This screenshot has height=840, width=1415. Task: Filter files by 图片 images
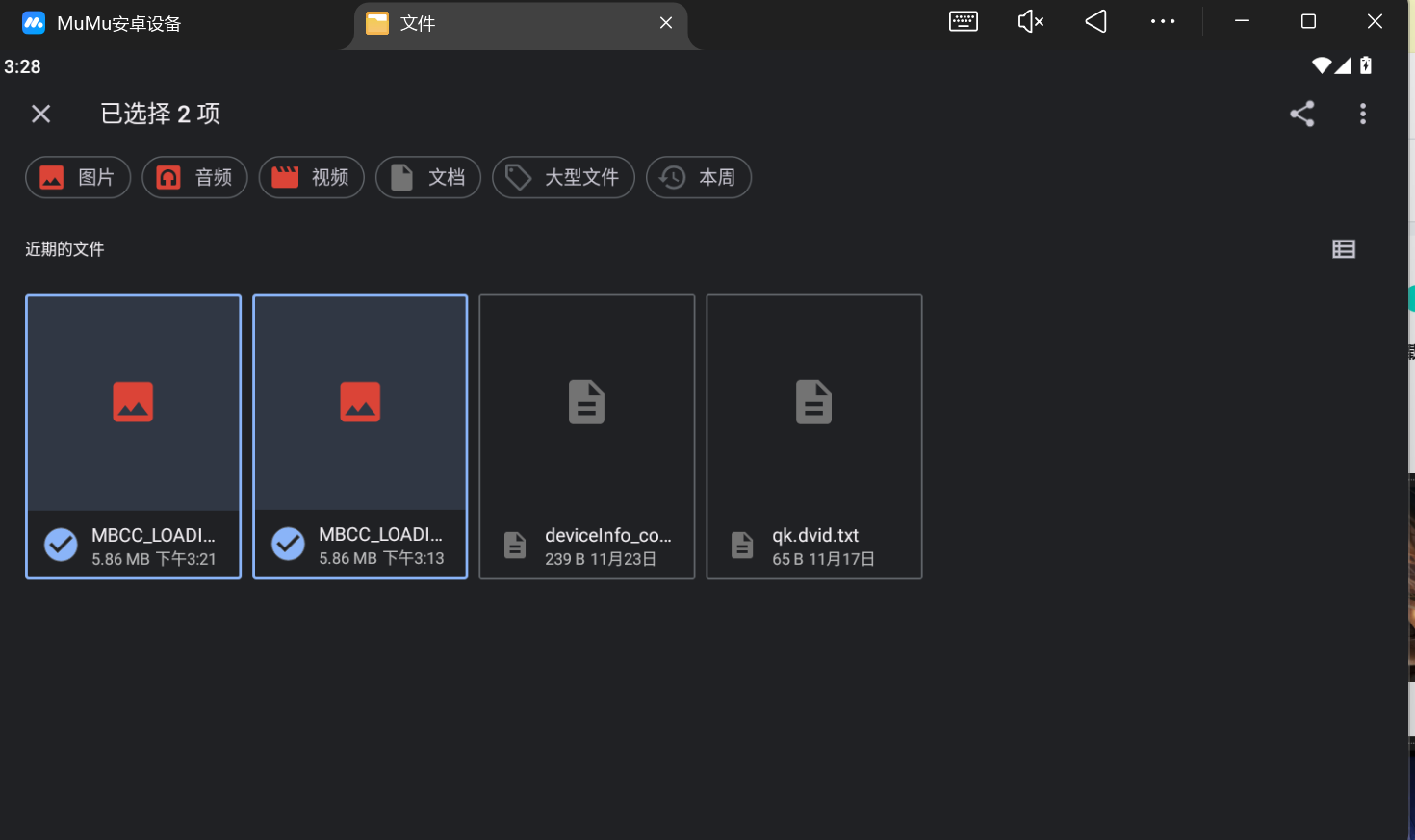(x=78, y=177)
